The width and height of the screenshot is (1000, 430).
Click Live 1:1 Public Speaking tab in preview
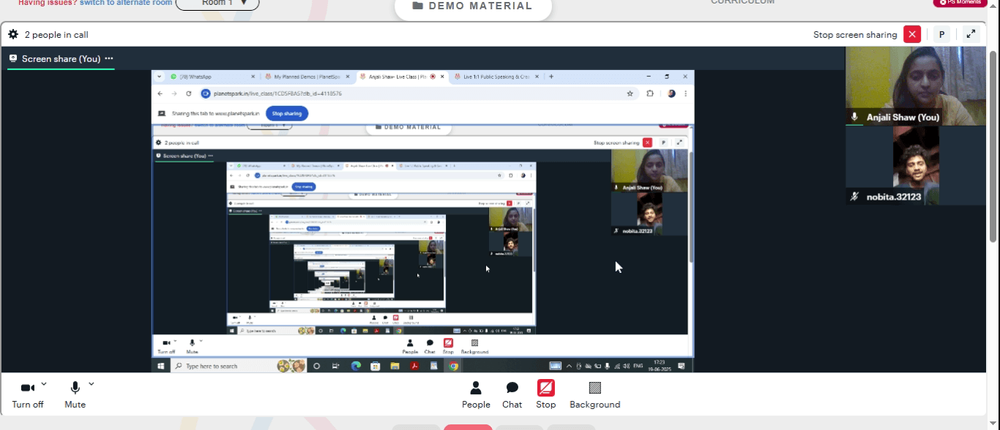[x=496, y=77]
